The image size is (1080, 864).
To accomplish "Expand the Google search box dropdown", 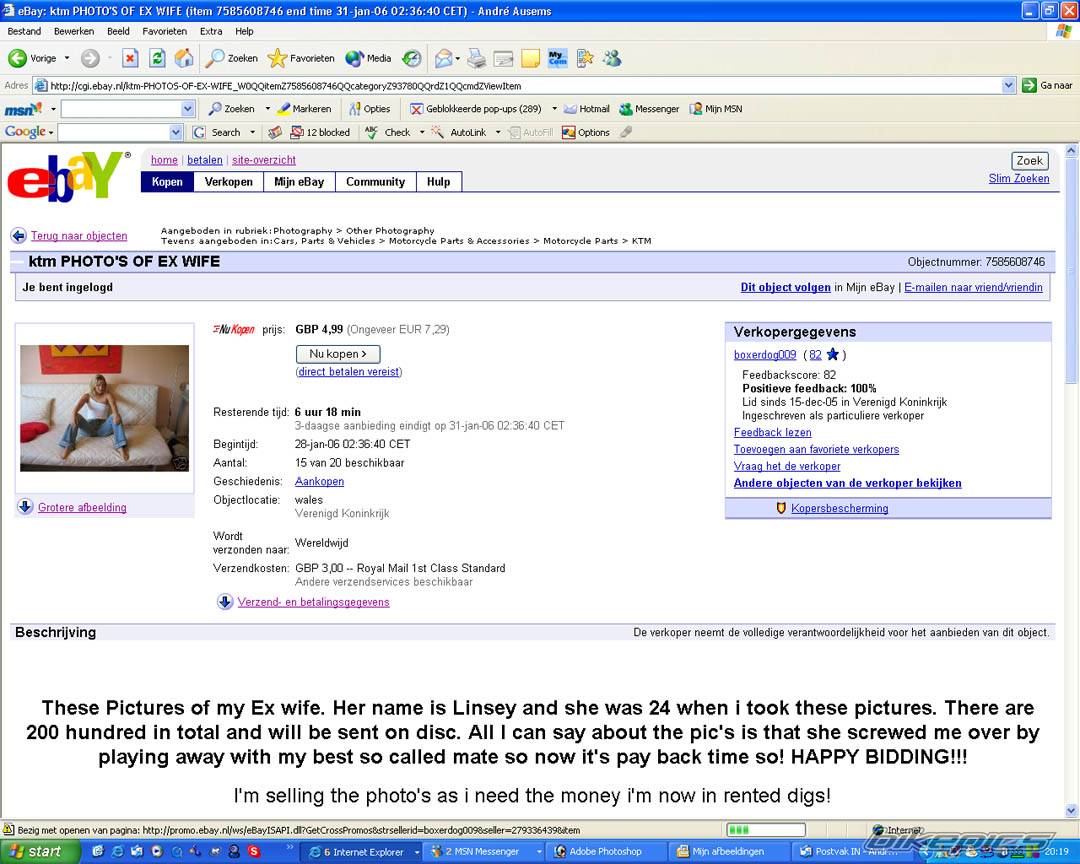I will pyautogui.click(x=176, y=132).
